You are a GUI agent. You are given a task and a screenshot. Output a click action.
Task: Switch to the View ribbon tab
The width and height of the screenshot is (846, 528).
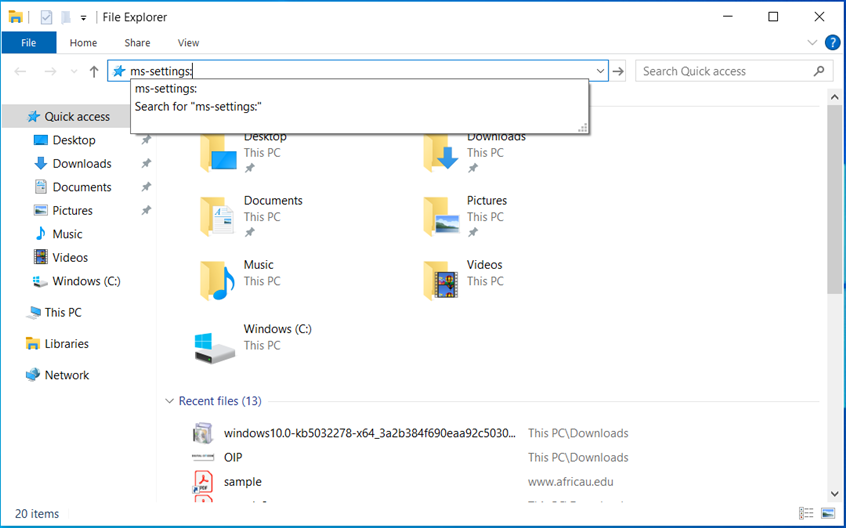pos(188,43)
